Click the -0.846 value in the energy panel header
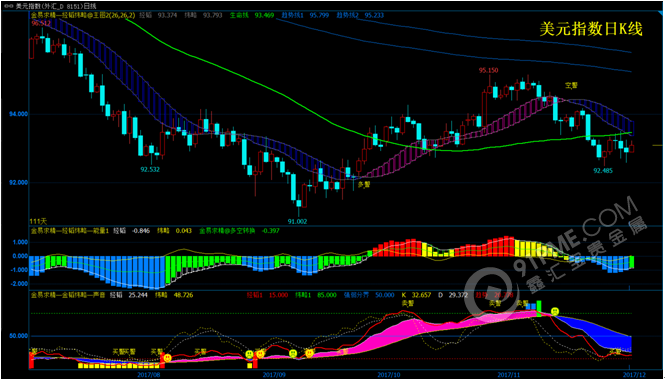This screenshot has height=379, width=665. (x=141, y=231)
